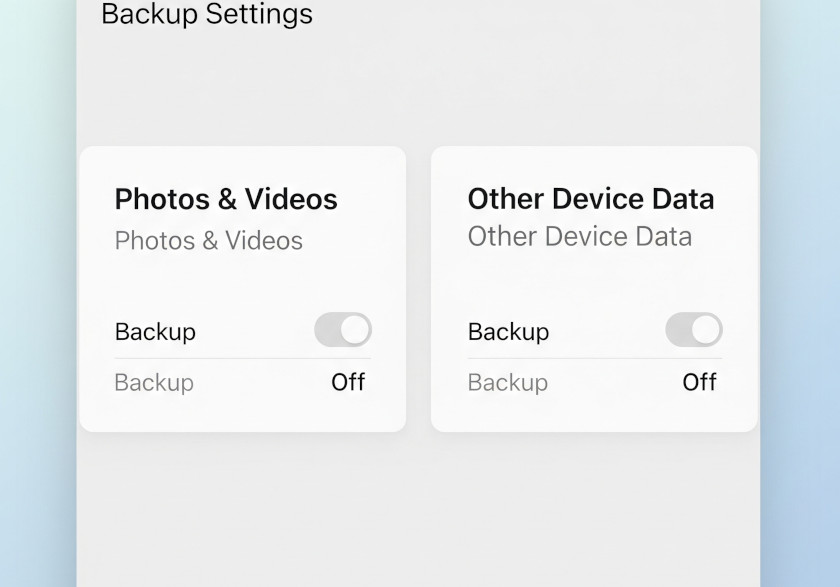Turn on Other Device Data Backup switch
This screenshot has height=587, width=840.
[694, 330]
